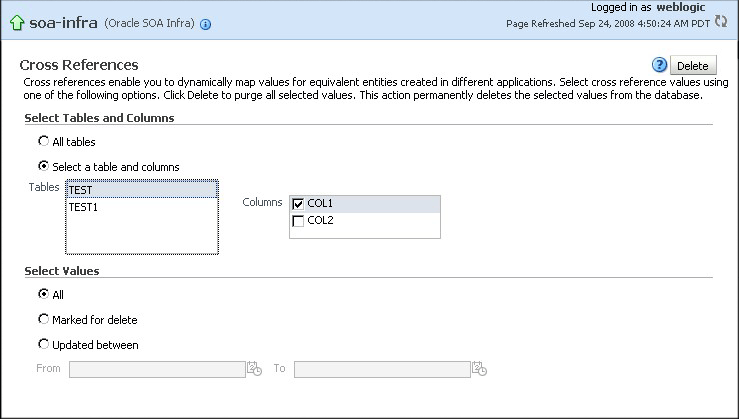The width and height of the screenshot is (739, 419).
Task: Click the Oracle SOA Infra label
Action: [149, 23]
